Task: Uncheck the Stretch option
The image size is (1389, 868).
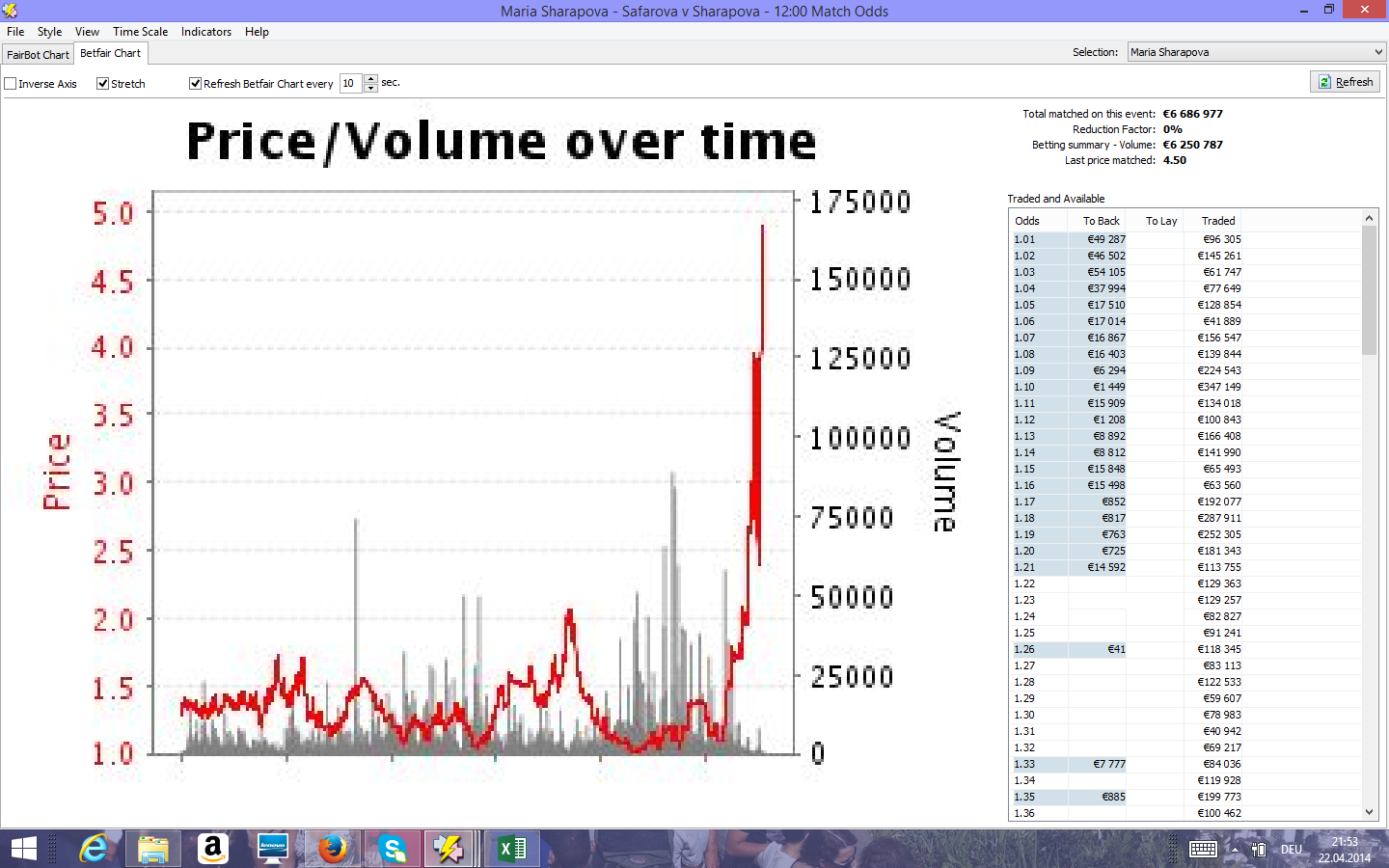Action: pos(102,84)
